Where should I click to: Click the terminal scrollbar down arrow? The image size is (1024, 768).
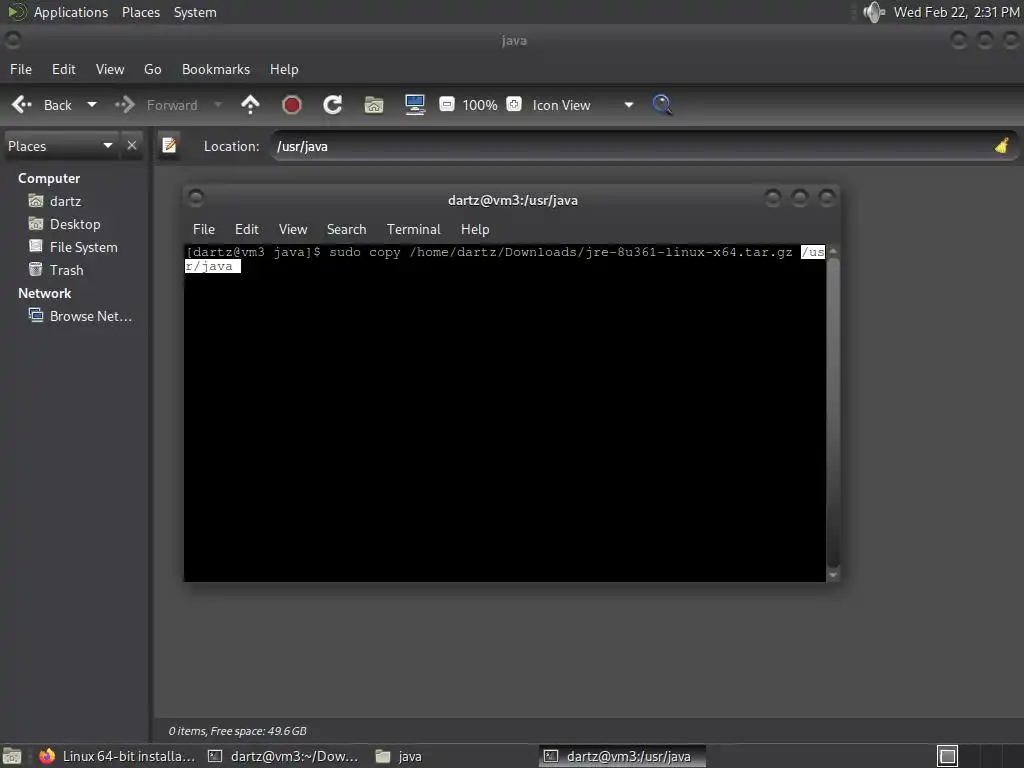point(833,575)
